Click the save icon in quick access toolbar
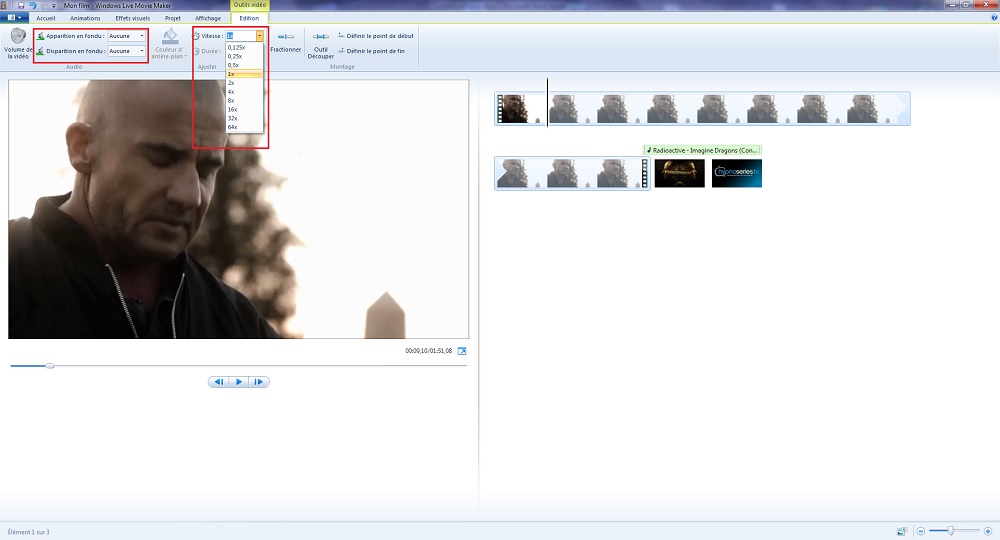The image size is (1000, 540). coord(21,5)
